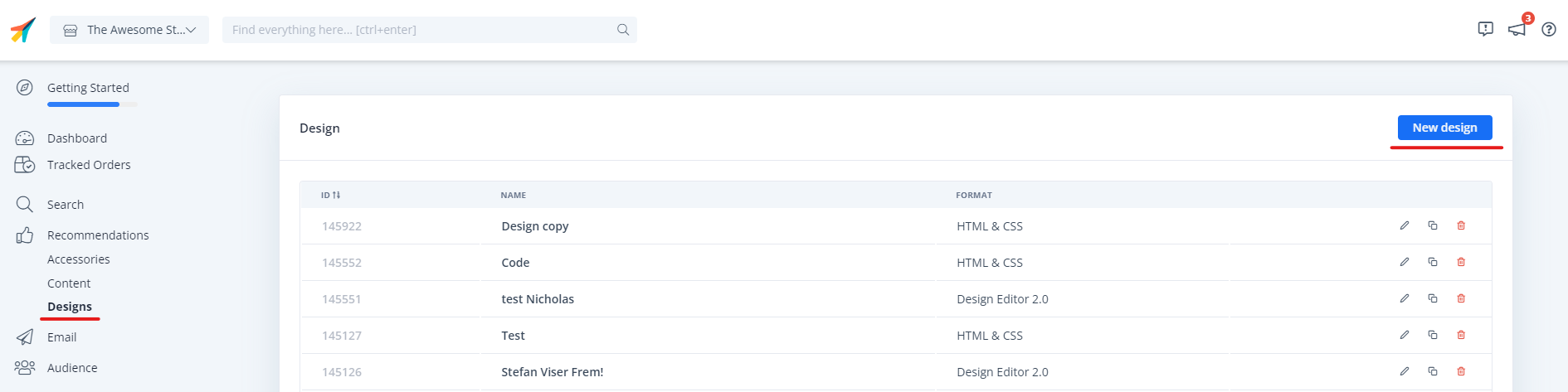Click the edit pencil for Test design
Image resolution: width=1568 pixels, height=392 pixels.
[x=1405, y=335]
